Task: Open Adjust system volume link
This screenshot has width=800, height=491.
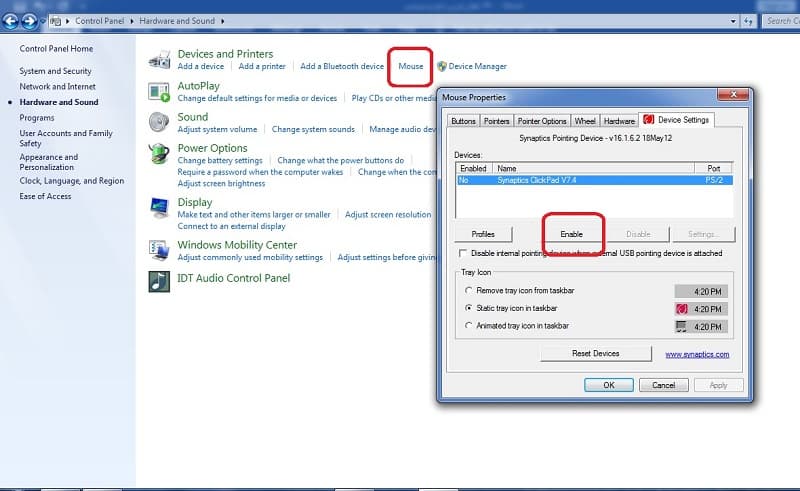Action: click(217, 130)
